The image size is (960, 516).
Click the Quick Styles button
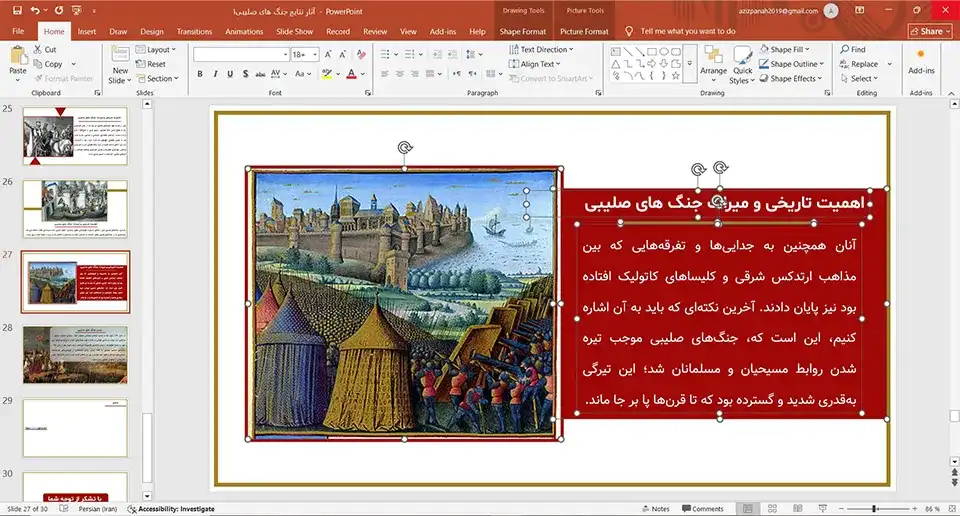point(742,65)
